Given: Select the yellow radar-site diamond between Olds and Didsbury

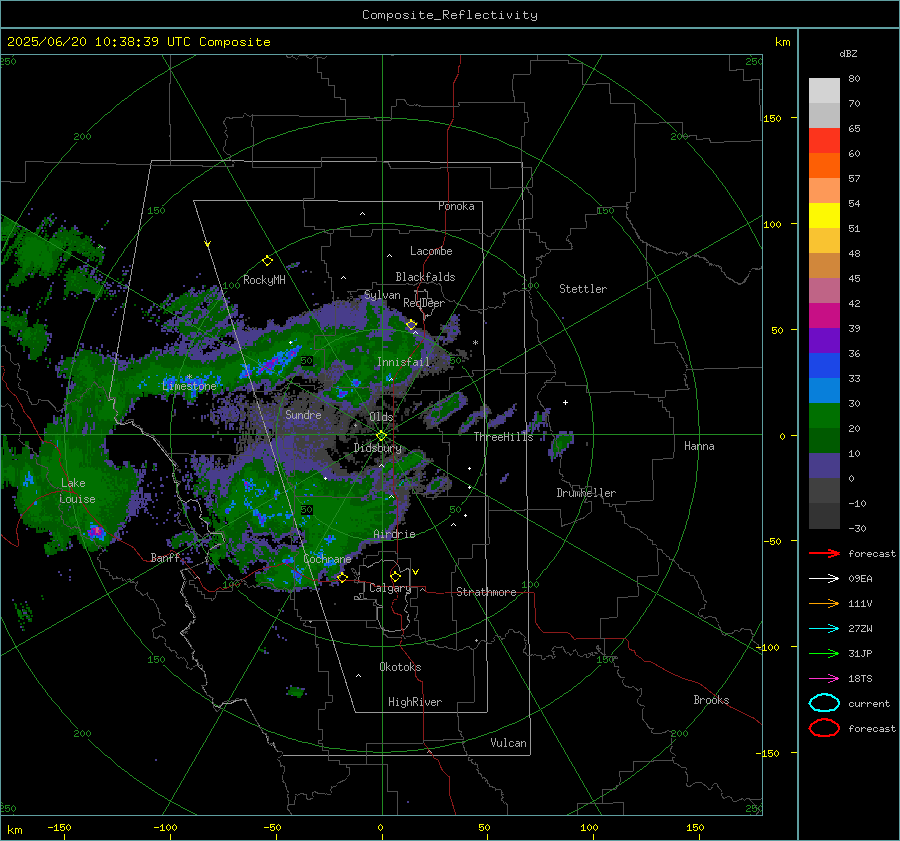Looking at the screenshot, I should tap(381, 436).
